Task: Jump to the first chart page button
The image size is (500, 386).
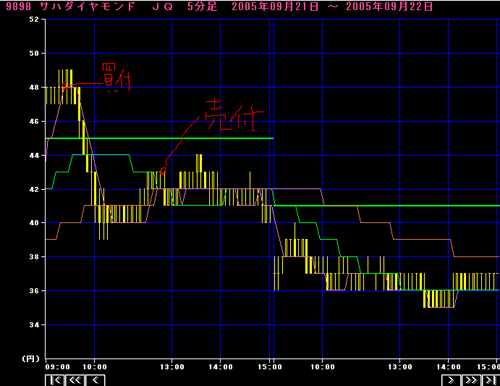Action: coord(55,380)
